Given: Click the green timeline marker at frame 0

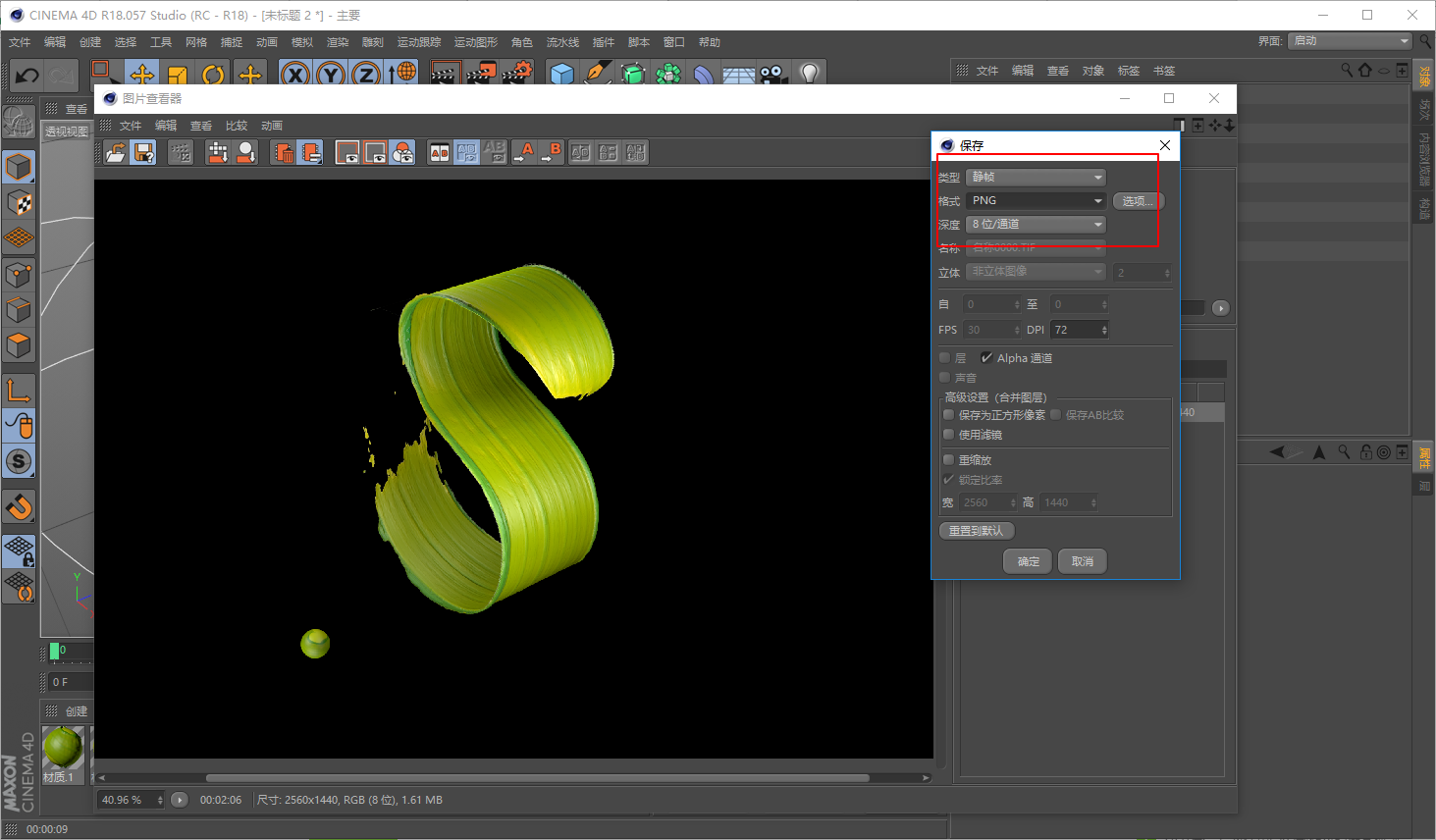Looking at the screenshot, I should pos(54,651).
